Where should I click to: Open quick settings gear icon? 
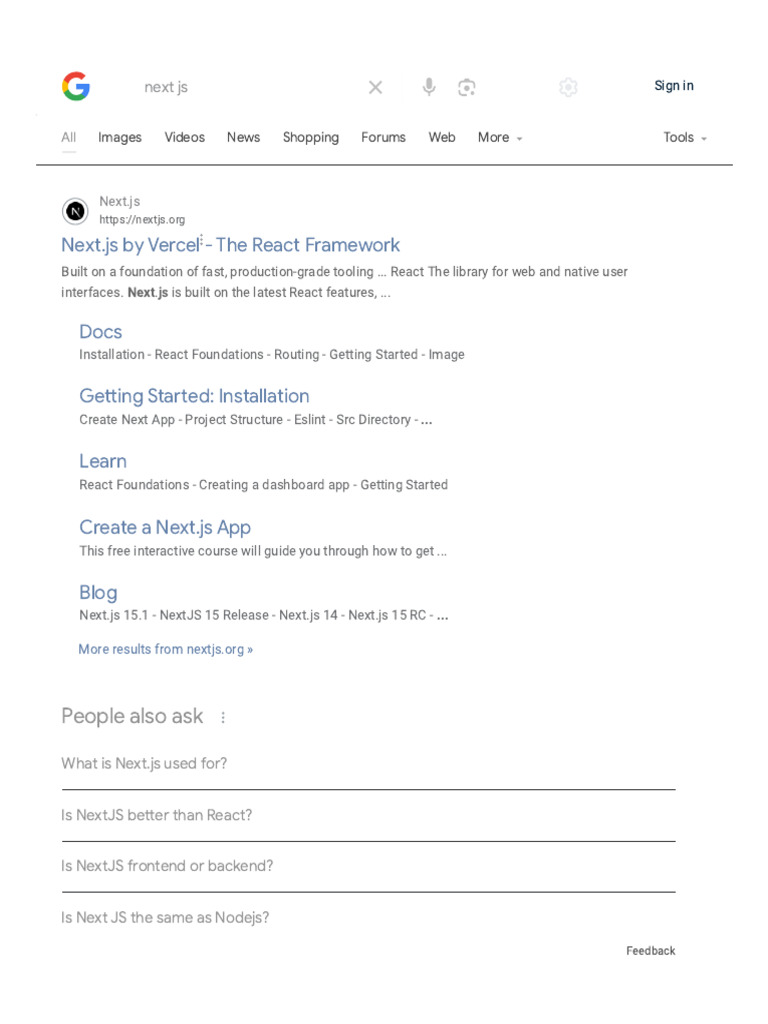point(568,87)
